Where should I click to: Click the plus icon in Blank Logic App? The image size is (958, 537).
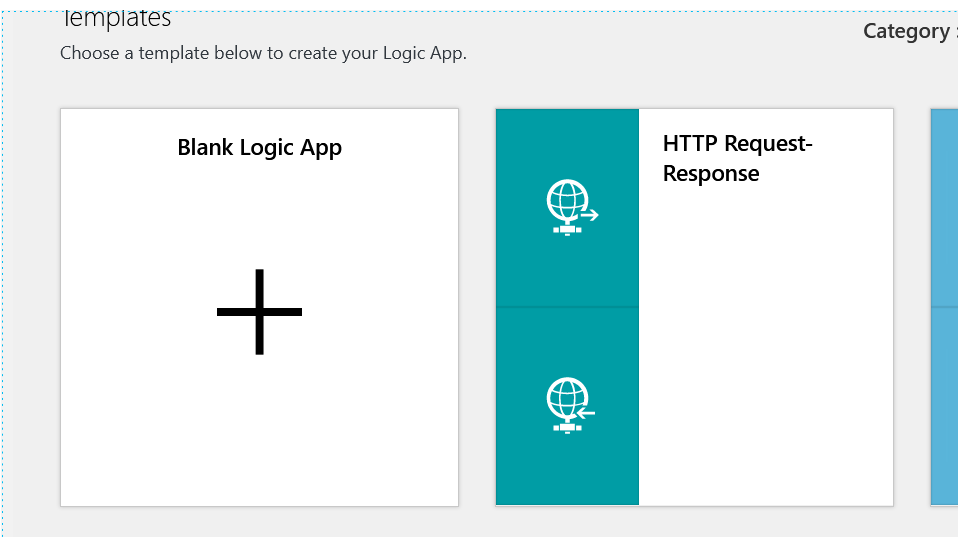(259, 312)
